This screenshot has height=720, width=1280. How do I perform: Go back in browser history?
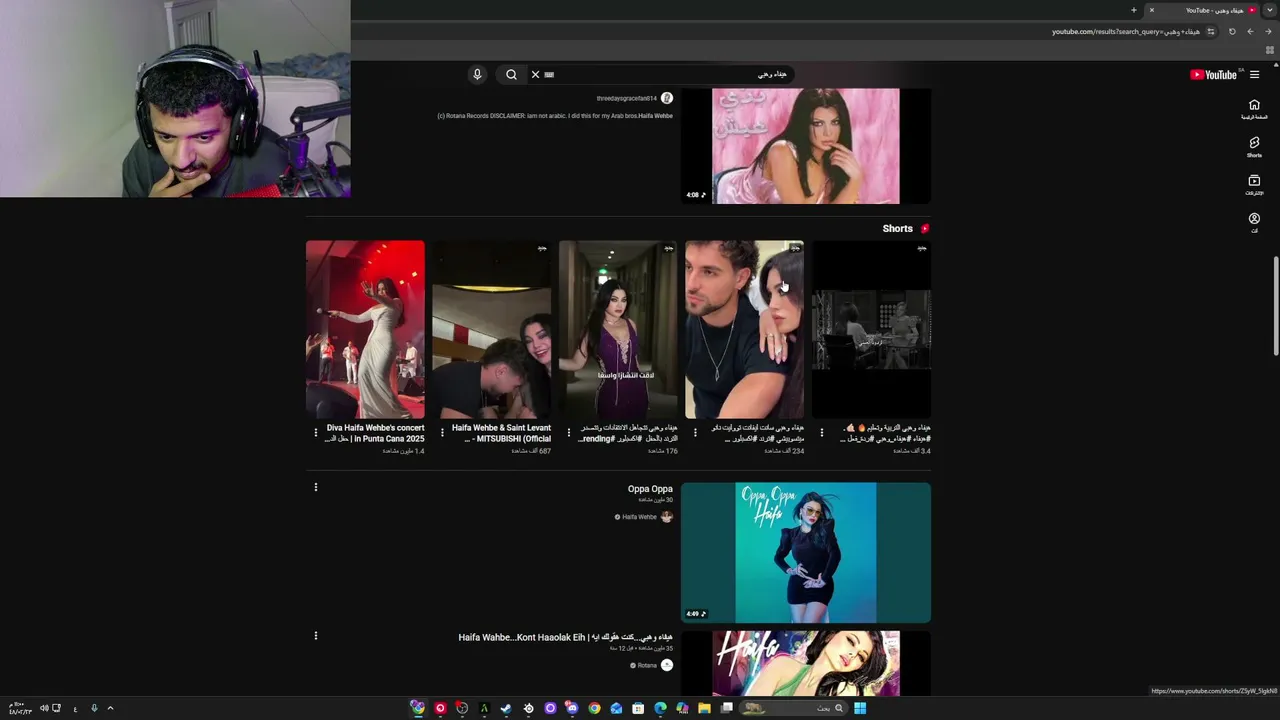coord(1268,31)
